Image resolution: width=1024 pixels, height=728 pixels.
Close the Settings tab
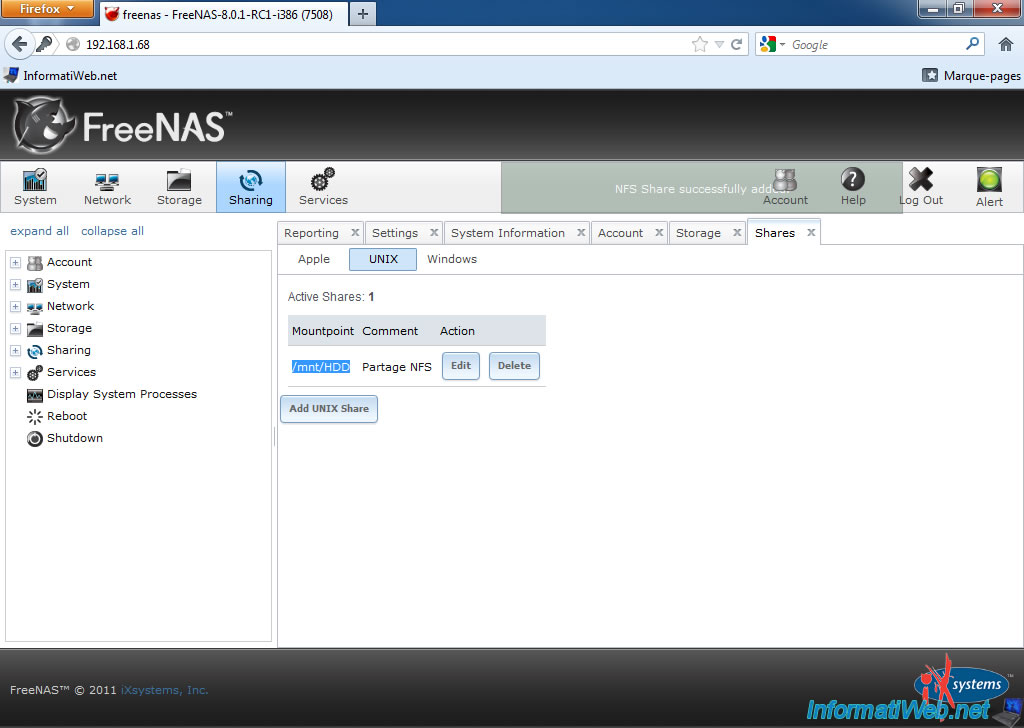click(434, 232)
